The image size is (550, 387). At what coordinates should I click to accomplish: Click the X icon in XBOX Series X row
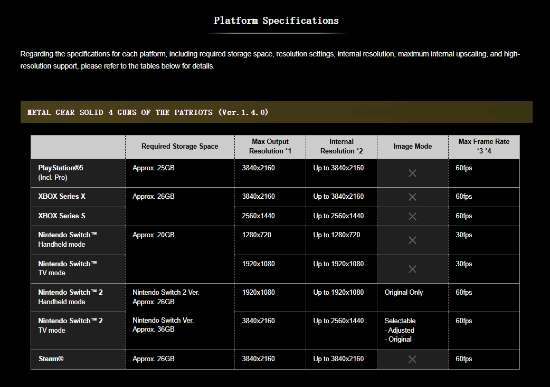pos(412,197)
